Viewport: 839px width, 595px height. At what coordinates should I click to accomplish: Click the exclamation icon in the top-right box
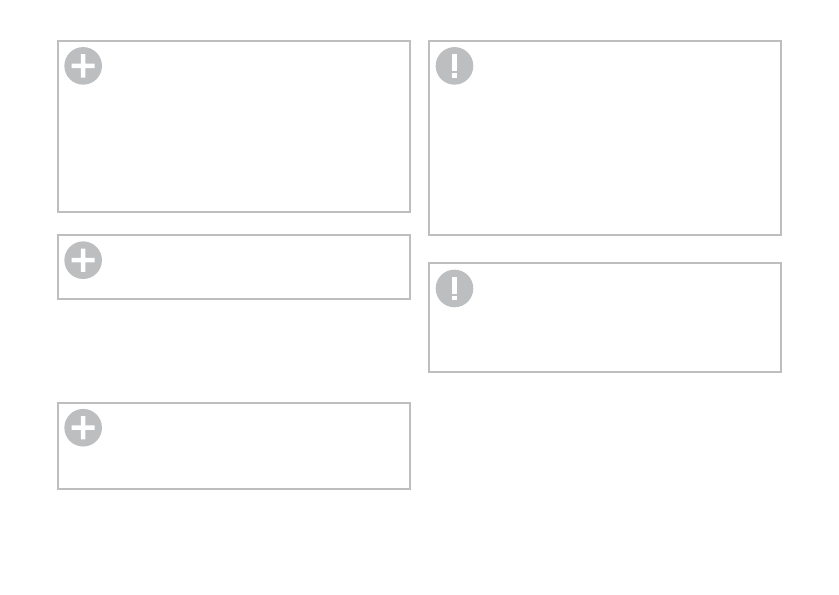point(454,67)
